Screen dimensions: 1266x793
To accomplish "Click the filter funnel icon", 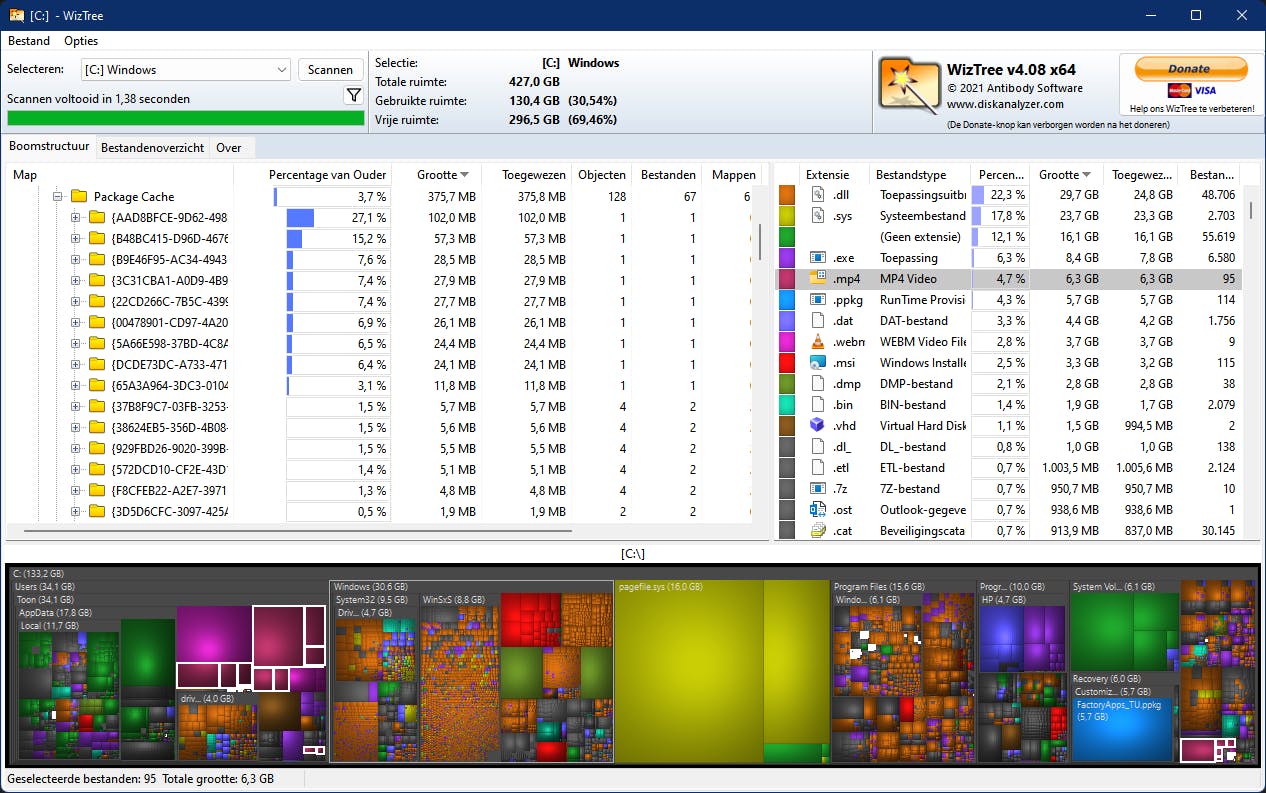I will [353, 96].
